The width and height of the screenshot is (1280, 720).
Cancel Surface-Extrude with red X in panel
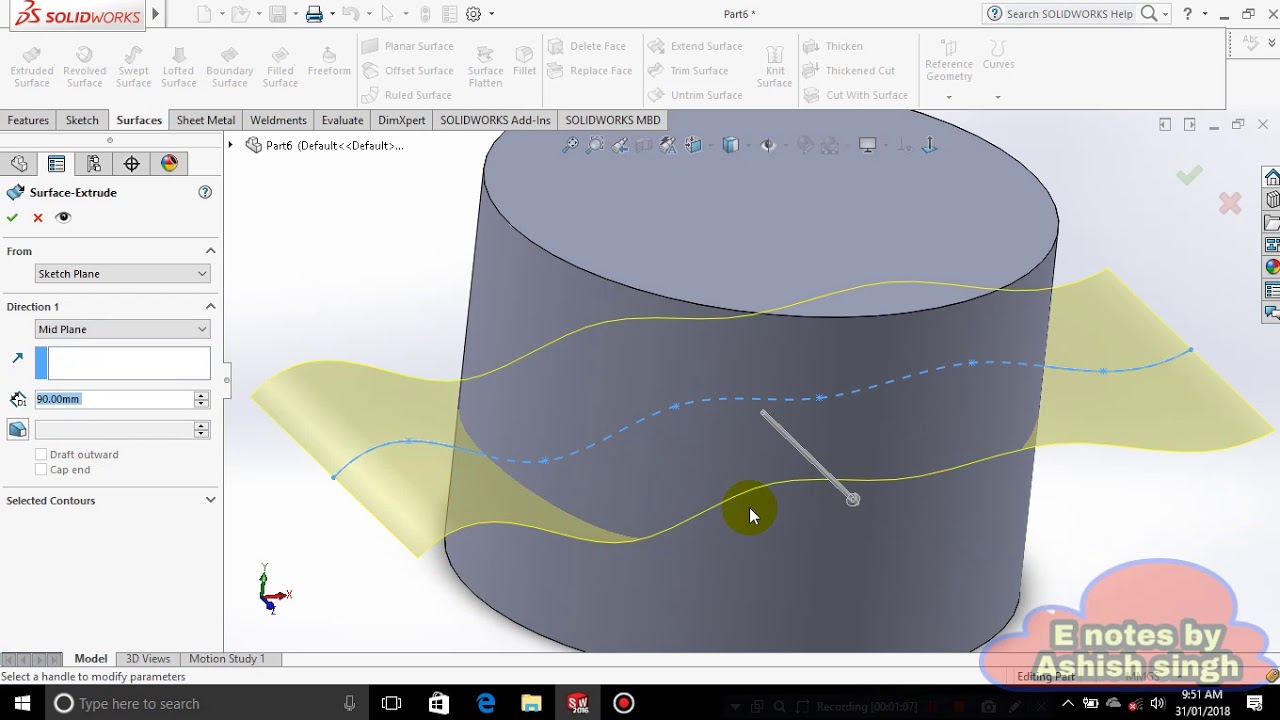click(x=38, y=217)
